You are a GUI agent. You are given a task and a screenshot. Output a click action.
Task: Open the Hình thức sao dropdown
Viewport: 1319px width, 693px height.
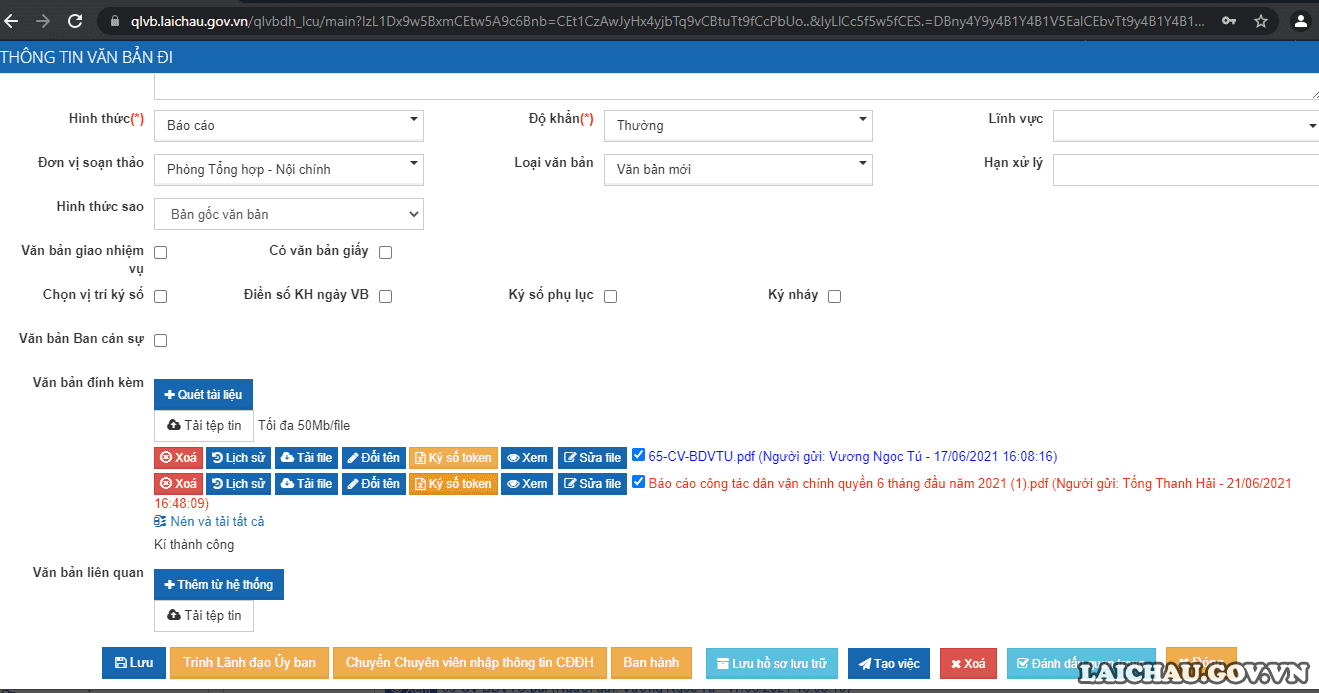tap(289, 214)
